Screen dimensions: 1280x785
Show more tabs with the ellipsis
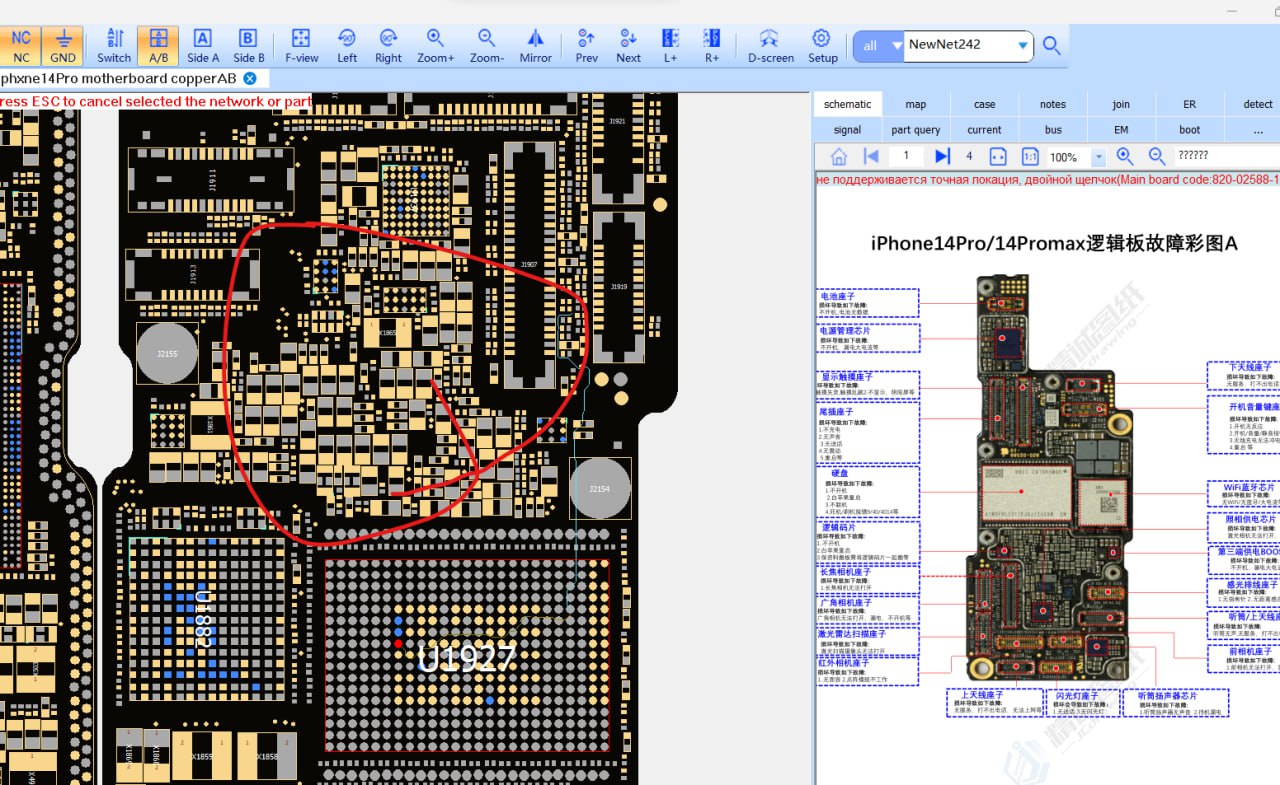1258,130
